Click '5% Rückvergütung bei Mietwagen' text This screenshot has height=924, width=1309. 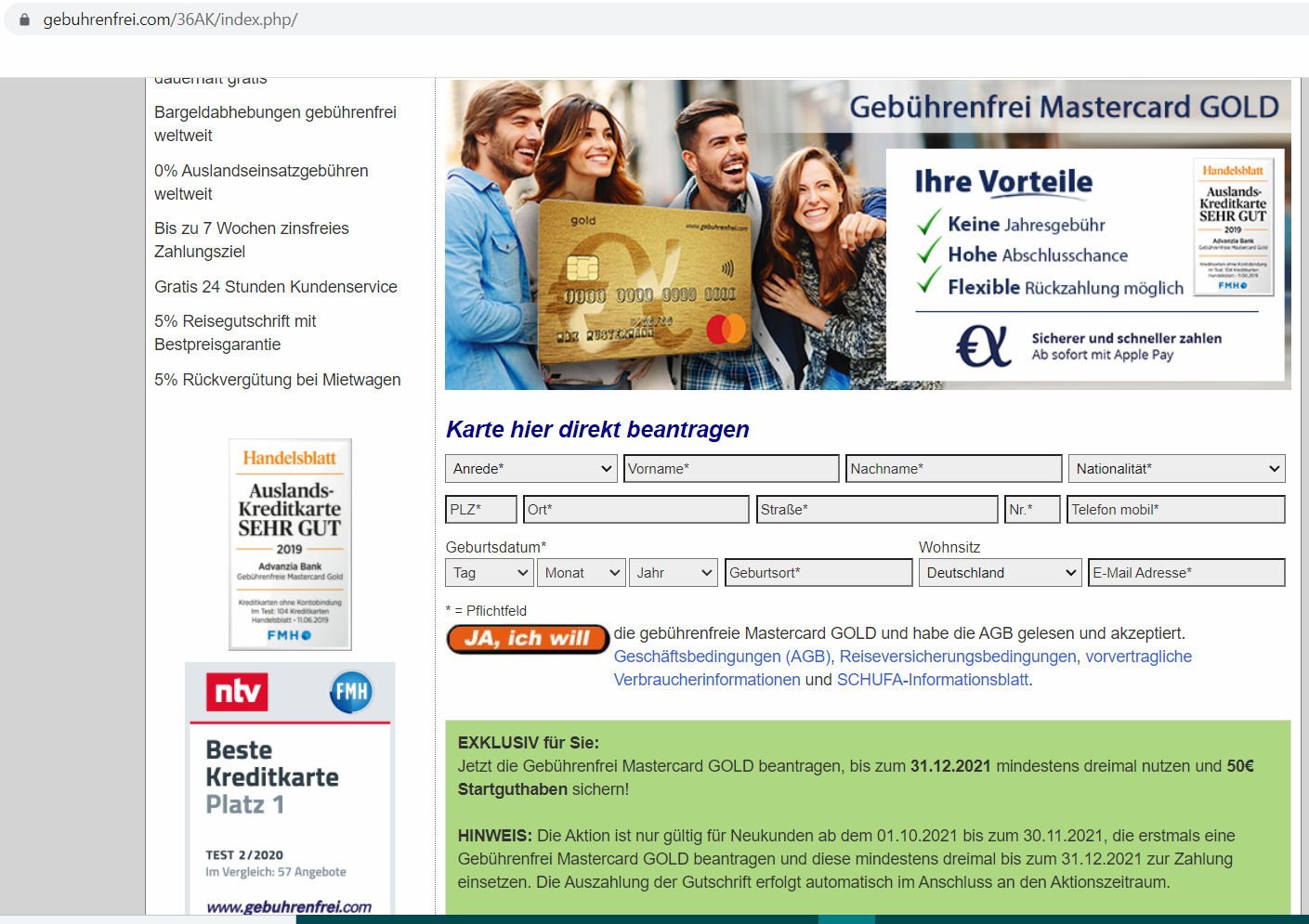click(x=278, y=380)
